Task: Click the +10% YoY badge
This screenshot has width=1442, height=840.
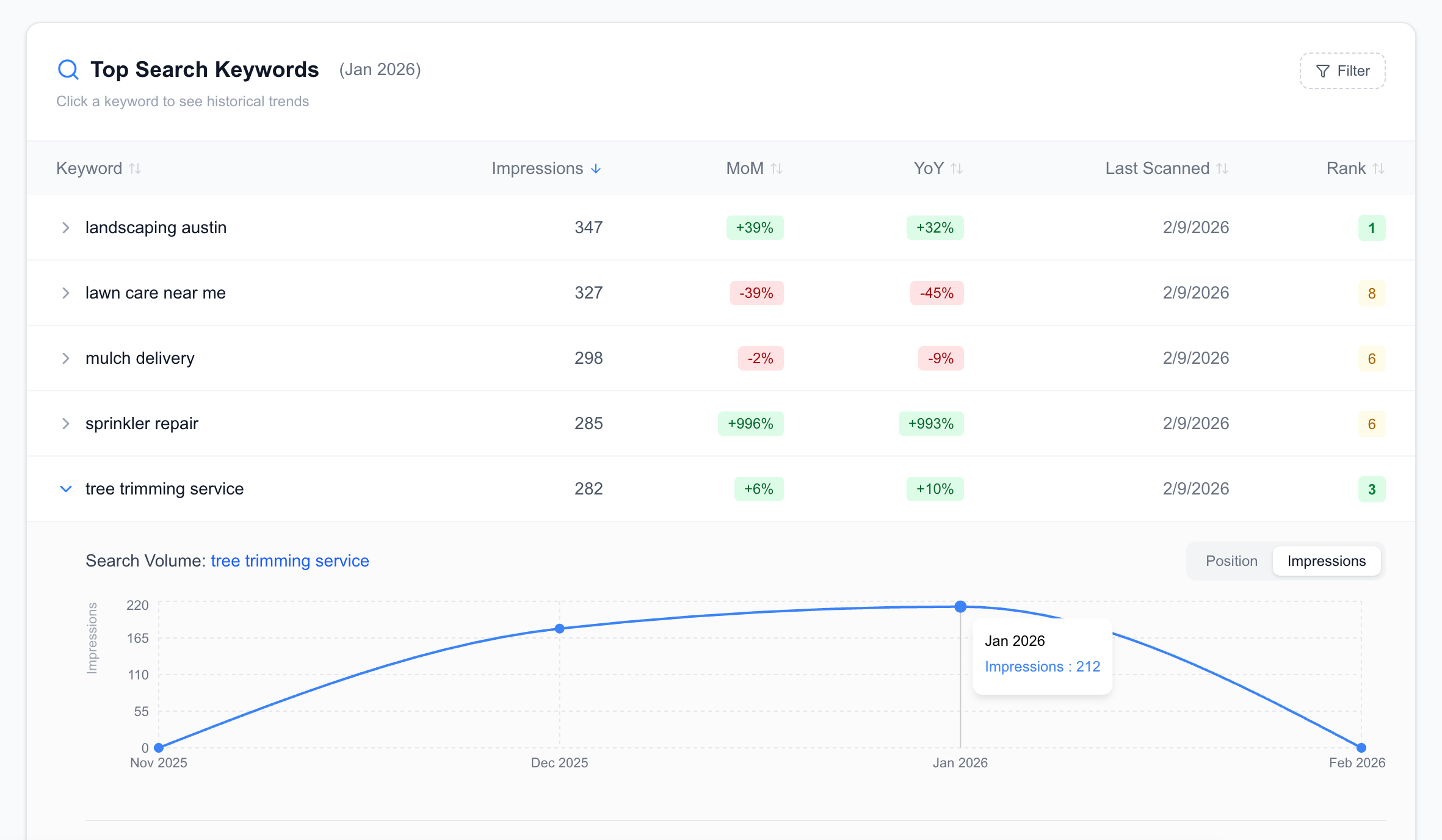Action: 935,489
